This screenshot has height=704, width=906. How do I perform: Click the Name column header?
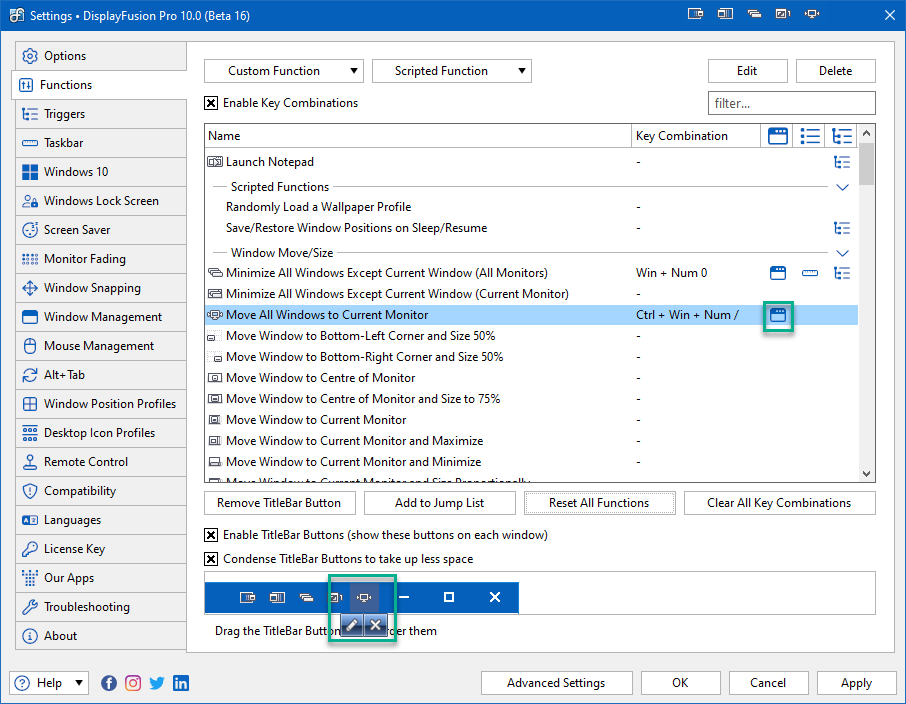pyautogui.click(x=418, y=136)
